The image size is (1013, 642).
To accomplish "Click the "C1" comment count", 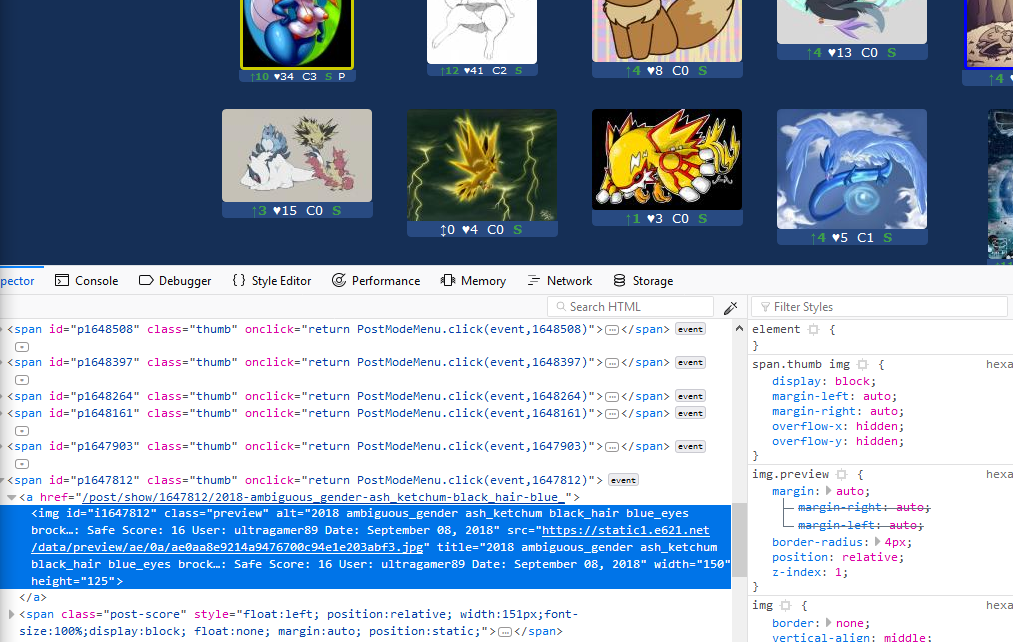I will 865,238.
